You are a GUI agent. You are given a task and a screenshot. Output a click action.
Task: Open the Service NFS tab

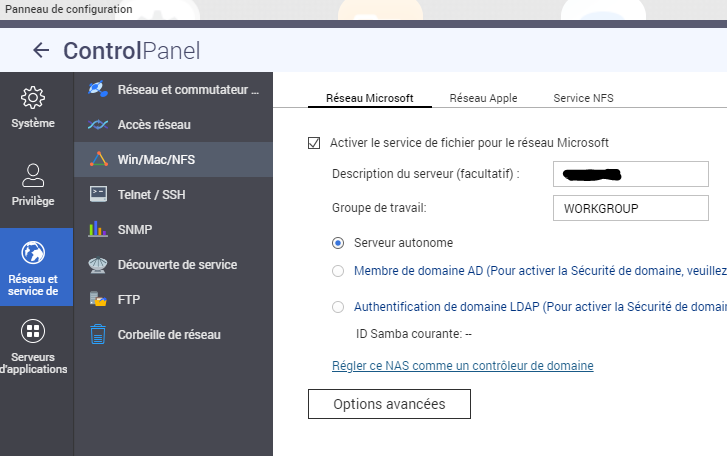pyautogui.click(x=585, y=99)
